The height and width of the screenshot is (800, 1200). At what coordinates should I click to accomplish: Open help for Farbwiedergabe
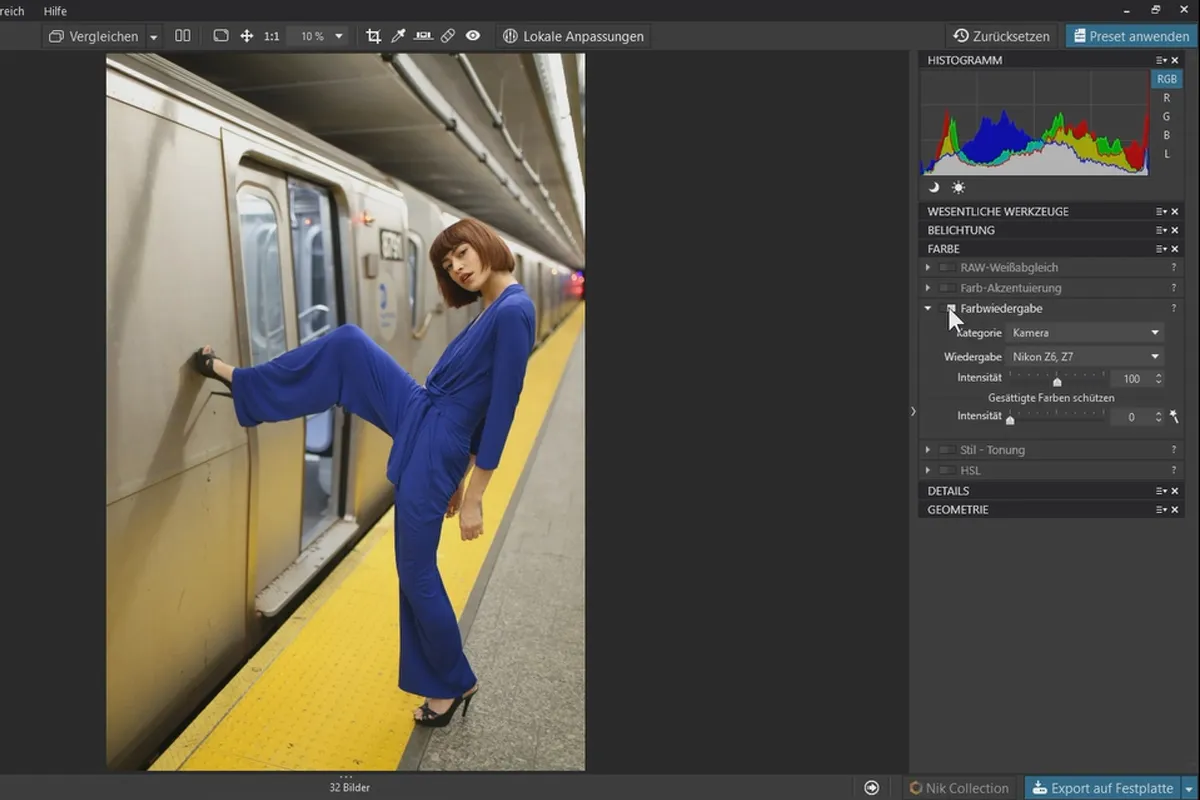1174,309
